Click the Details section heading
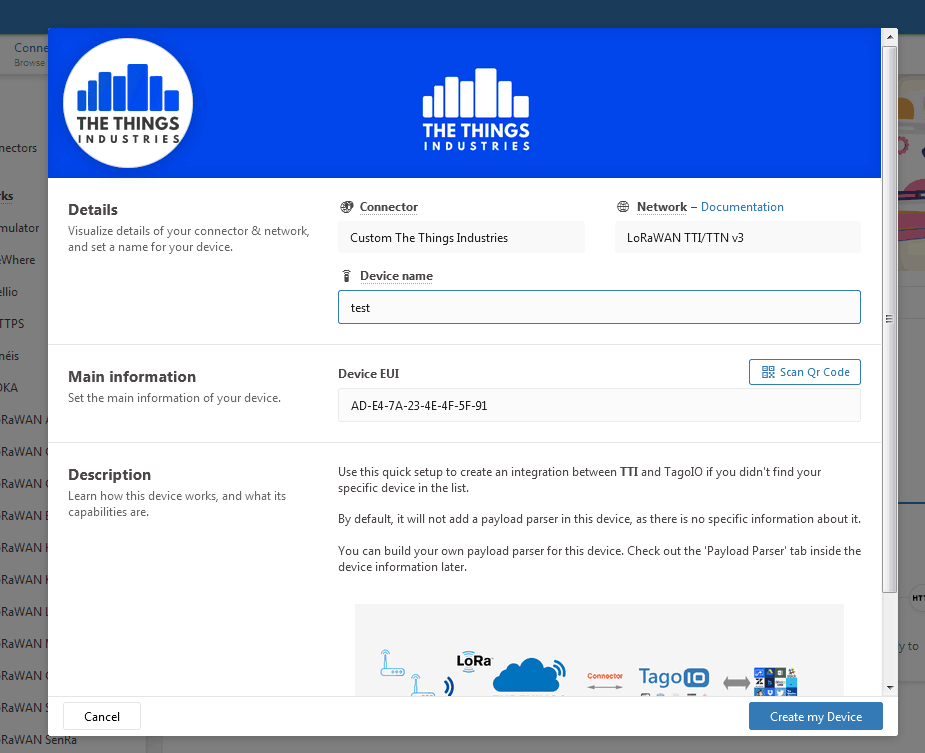The image size is (925, 753). point(93,209)
